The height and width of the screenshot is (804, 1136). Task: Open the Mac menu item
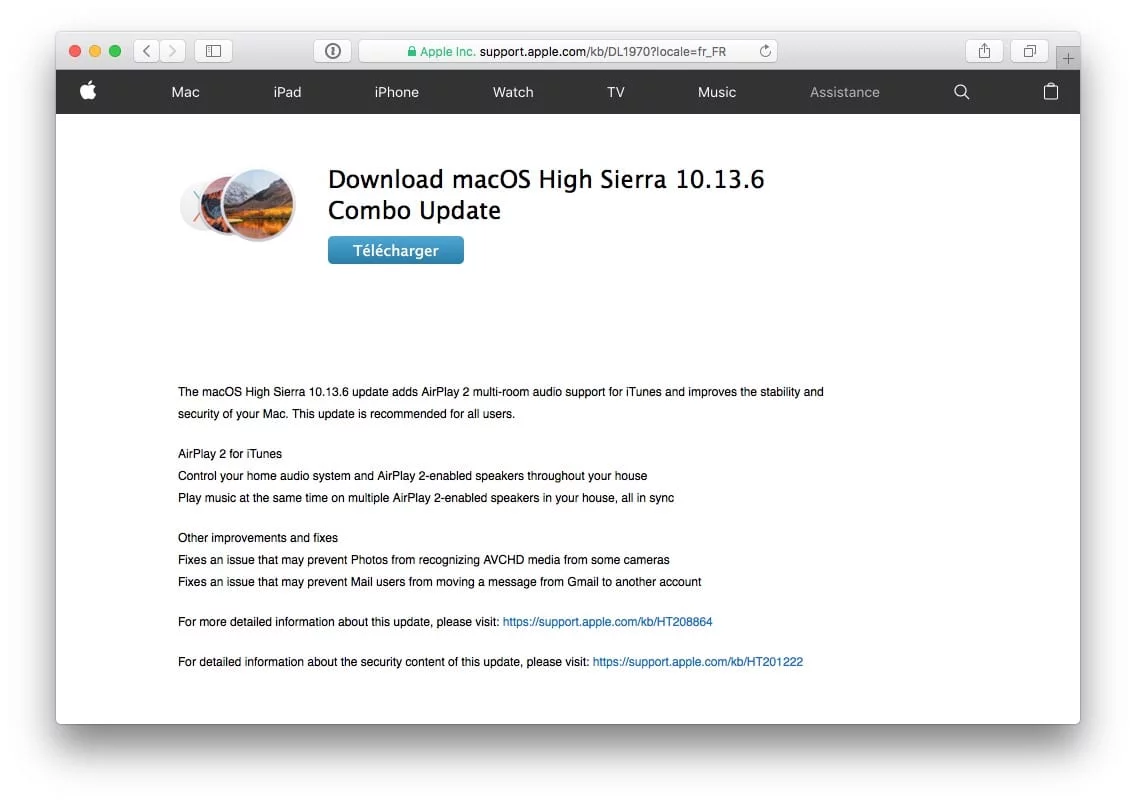[185, 92]
